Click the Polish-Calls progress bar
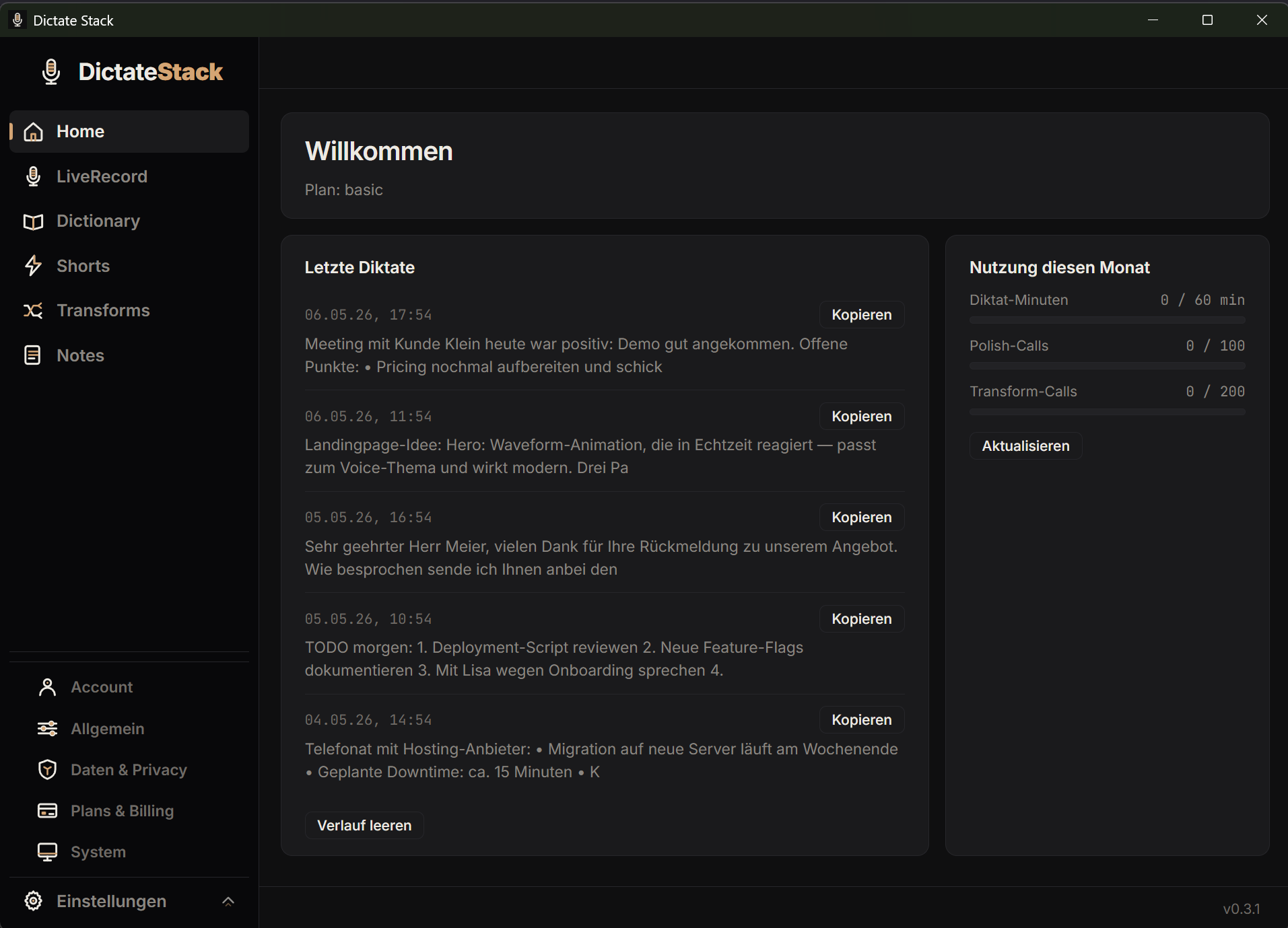This screenshot has width=1288, height=928. [x=1107, y=366]
